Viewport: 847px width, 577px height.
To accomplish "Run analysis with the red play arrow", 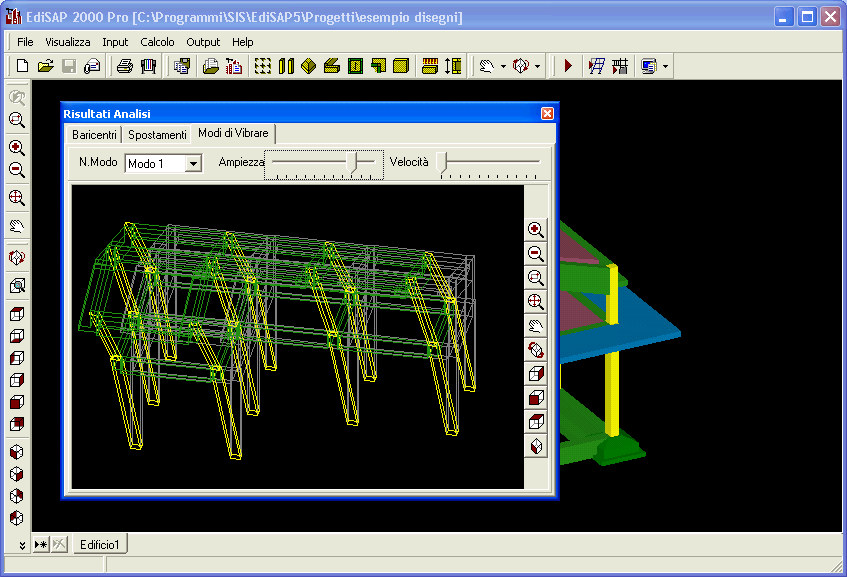I will (568, 66).
